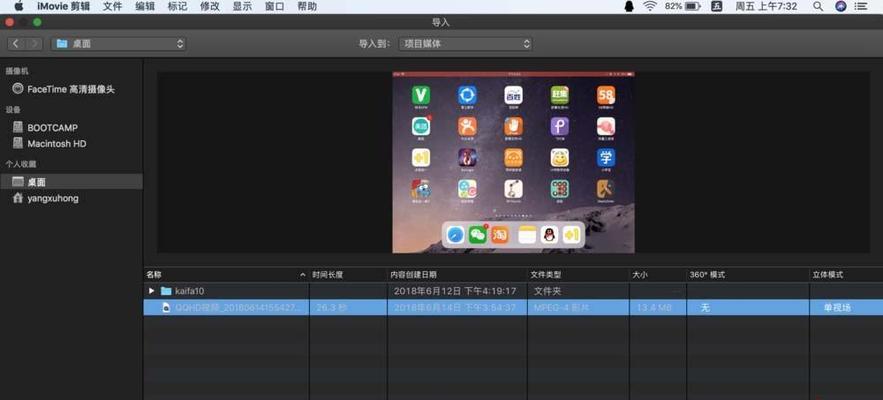Click the QQ penguin menu bar icon

(x=629, y=7)
